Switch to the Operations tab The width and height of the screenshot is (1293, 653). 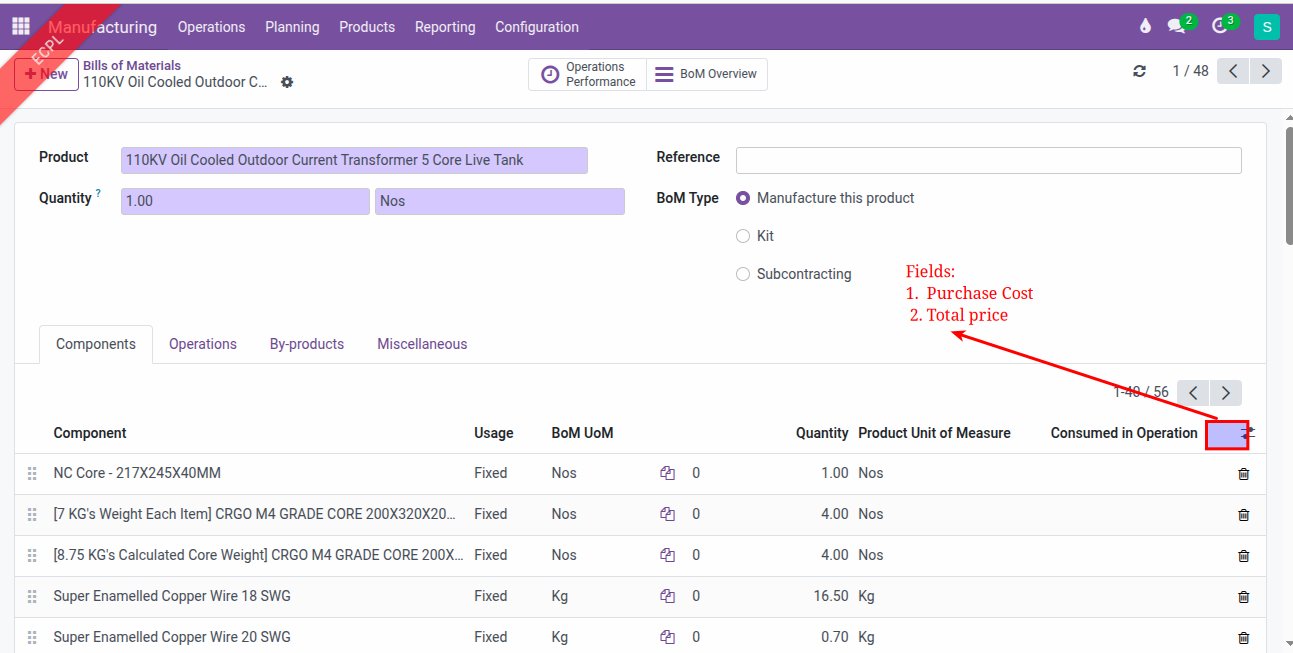pyautogui.click(x=202, y=344)
